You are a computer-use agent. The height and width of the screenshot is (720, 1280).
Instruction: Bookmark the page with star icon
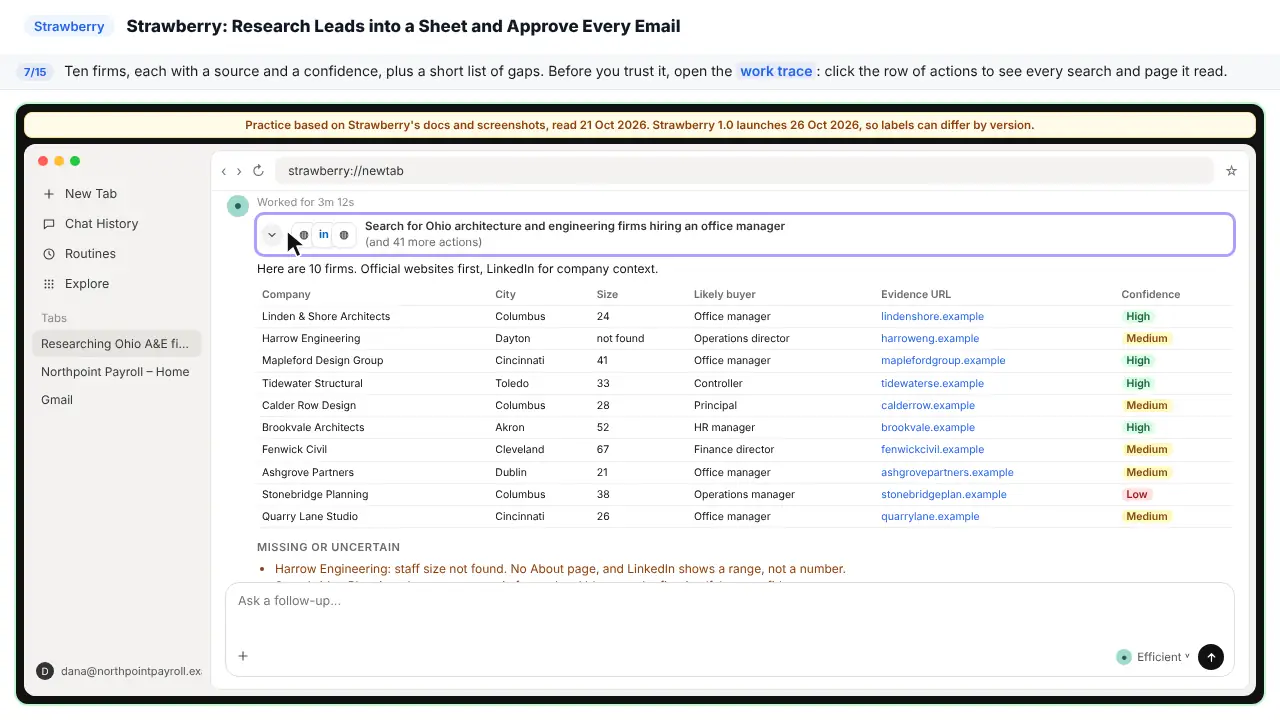(x=1232, y=171)
